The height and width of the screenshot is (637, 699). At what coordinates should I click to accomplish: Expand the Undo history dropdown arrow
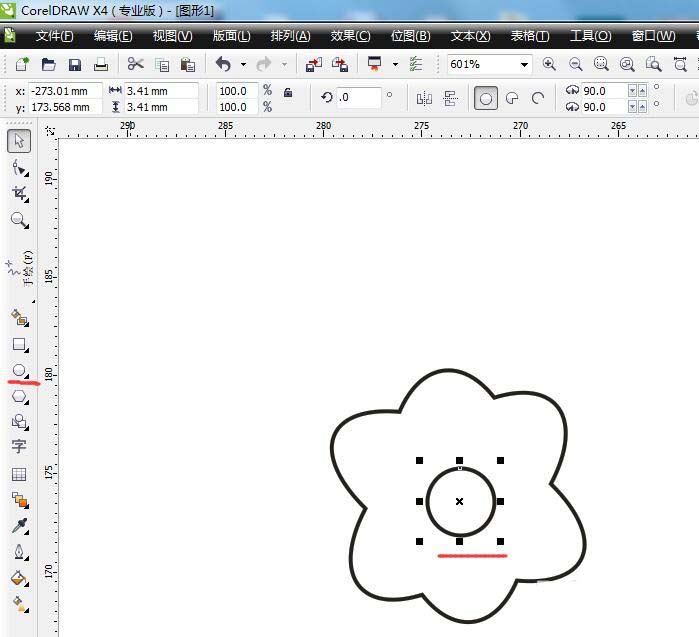point(243,65)
